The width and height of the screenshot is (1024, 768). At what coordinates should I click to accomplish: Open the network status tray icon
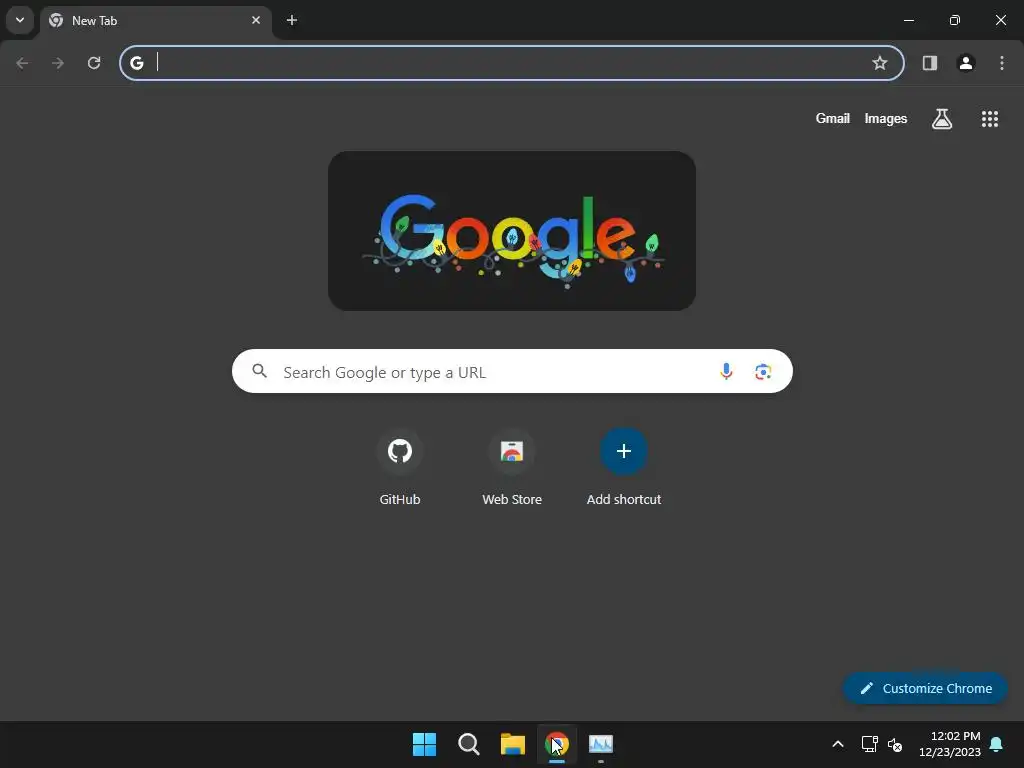[x=869, y=744]
